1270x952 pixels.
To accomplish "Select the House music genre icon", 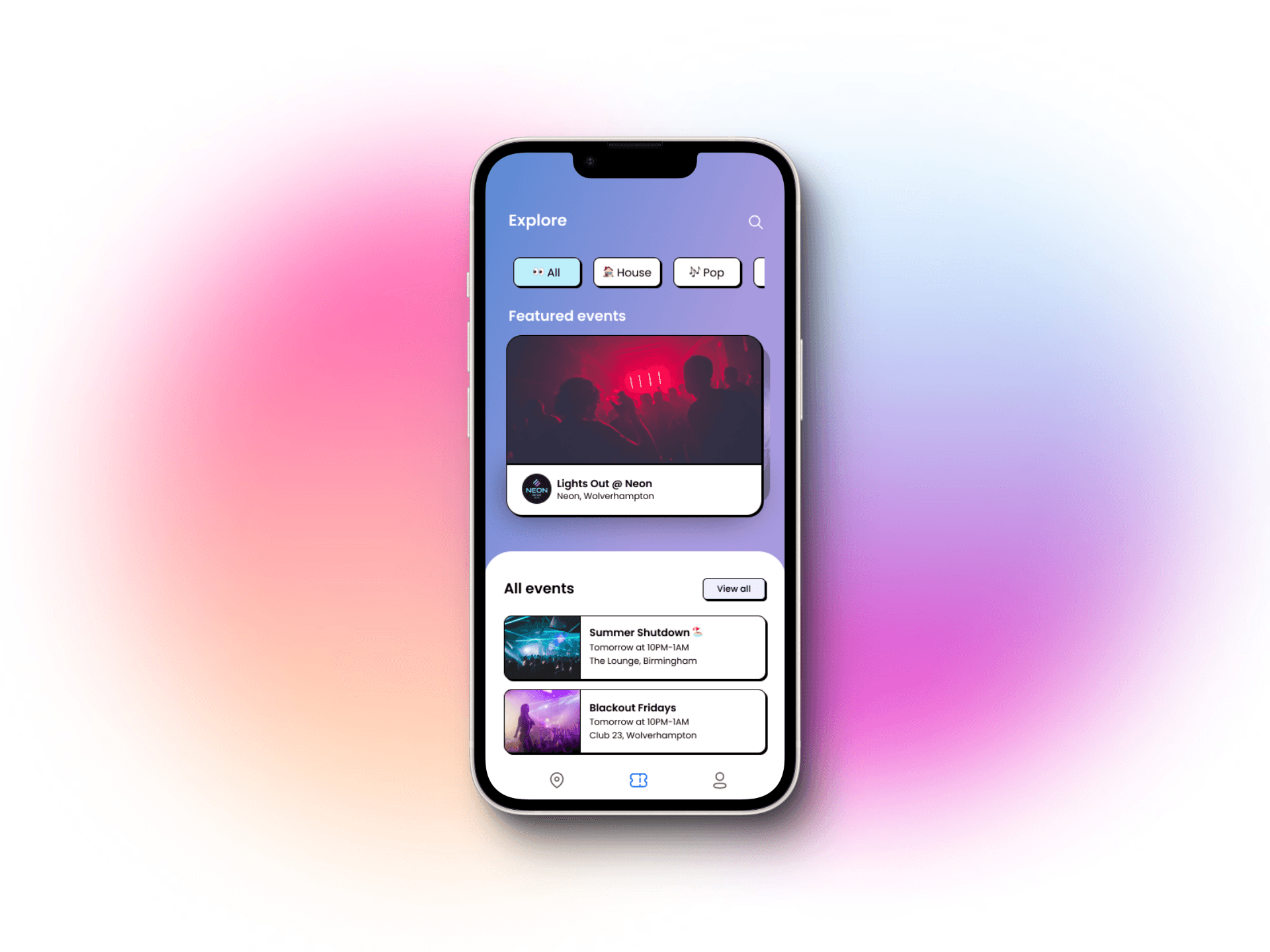I will (607, 271).
